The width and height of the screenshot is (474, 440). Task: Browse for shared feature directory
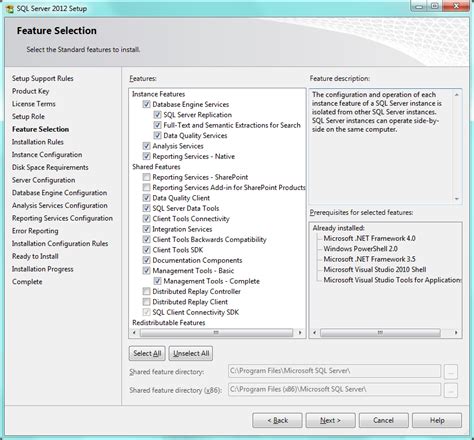pyautogui.click(x=451, y=371)
